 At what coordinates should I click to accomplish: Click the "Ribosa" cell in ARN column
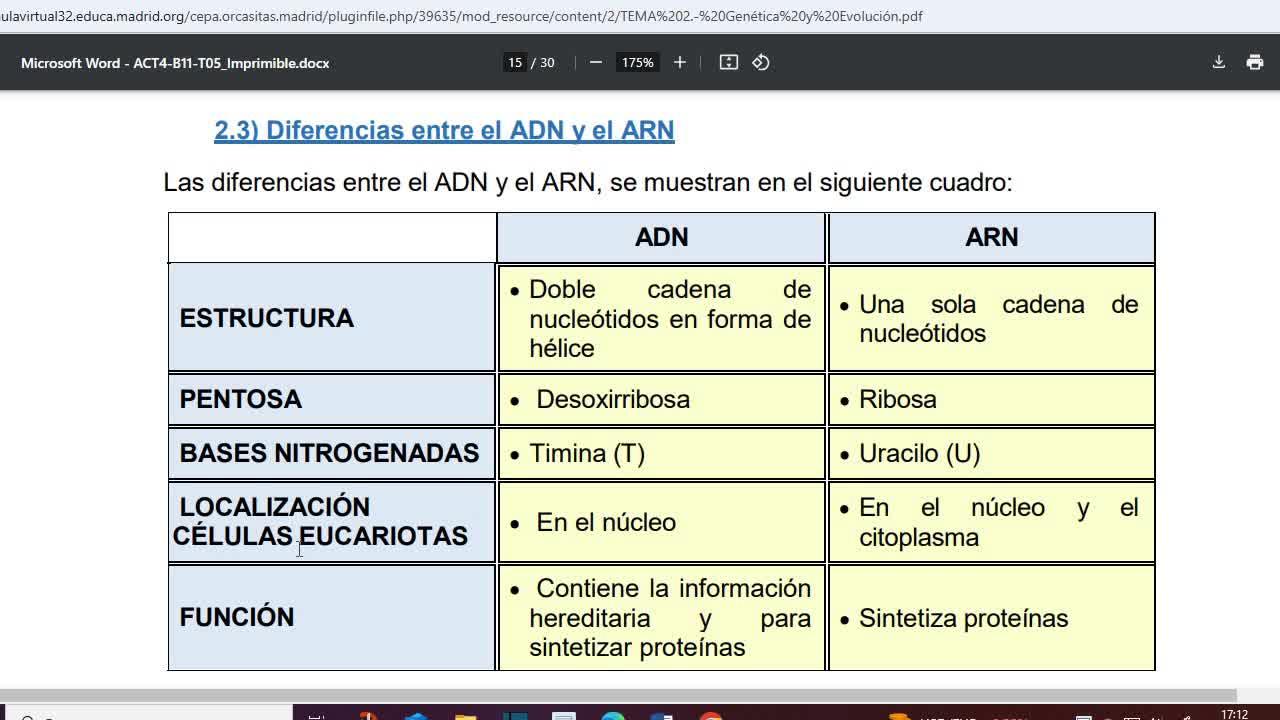point(992,399)
